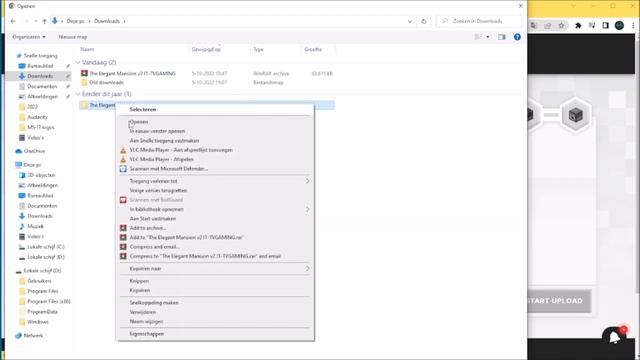Click cube hexagon icon on browser page
The image size is (640, 360).
pyautogui.click(x=575, y=115)
